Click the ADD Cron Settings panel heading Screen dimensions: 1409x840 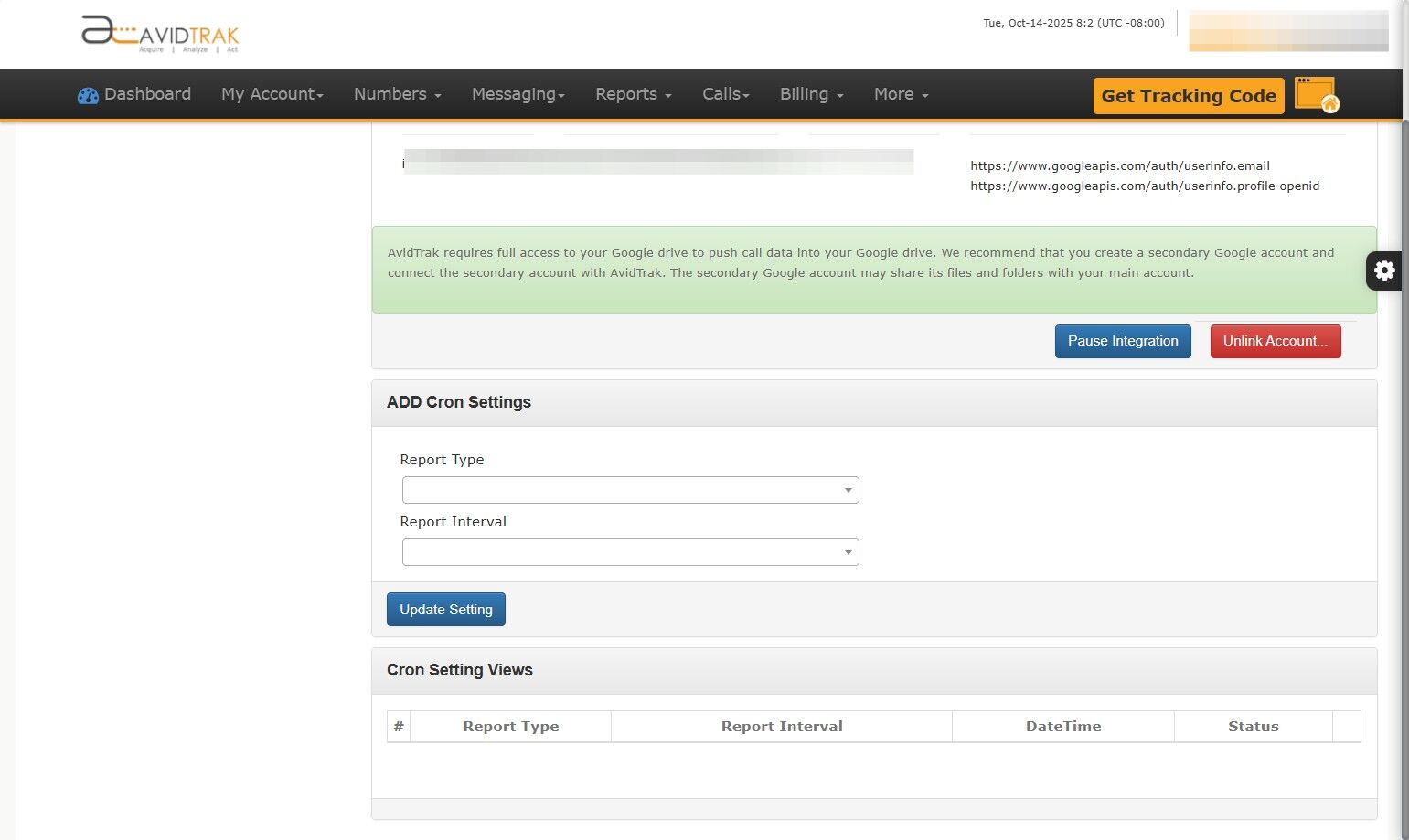(x=459, y=402)
